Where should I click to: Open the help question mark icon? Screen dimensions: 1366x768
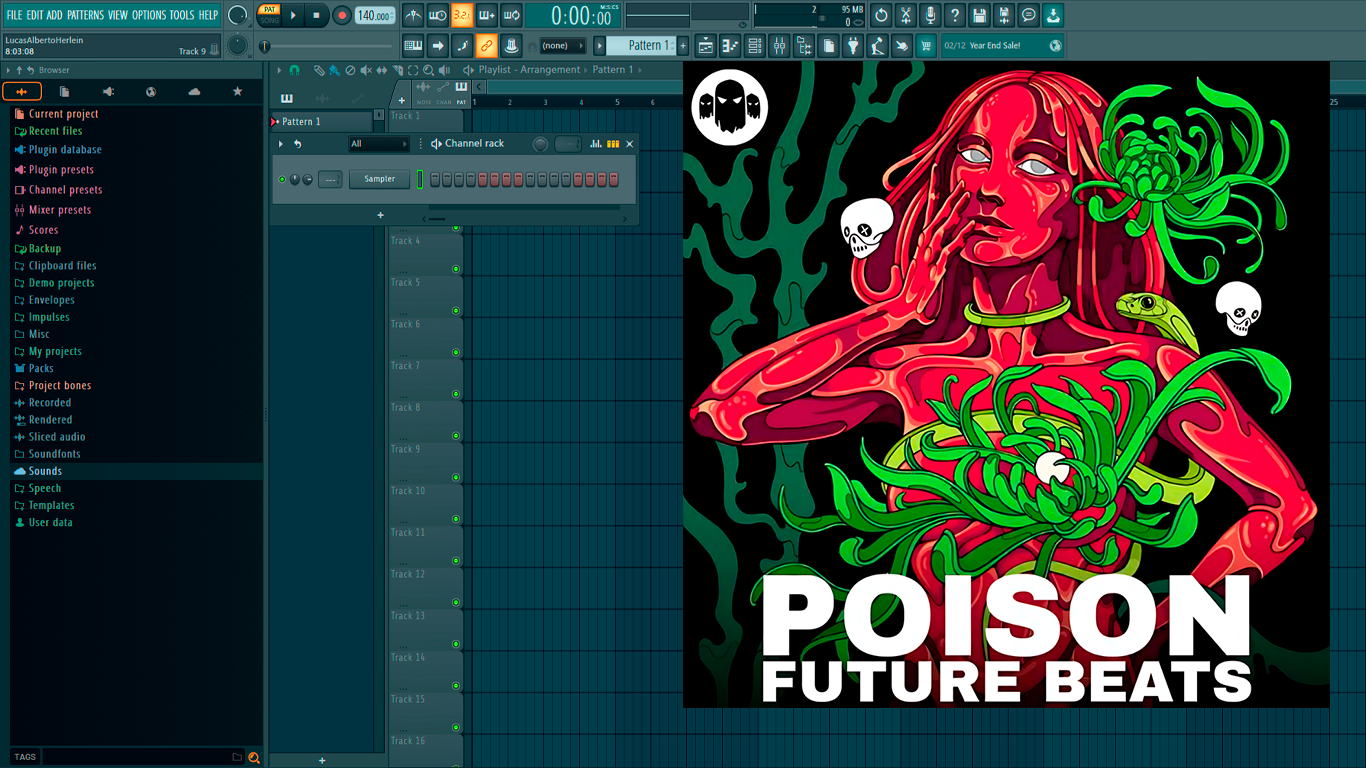point(955,15)
